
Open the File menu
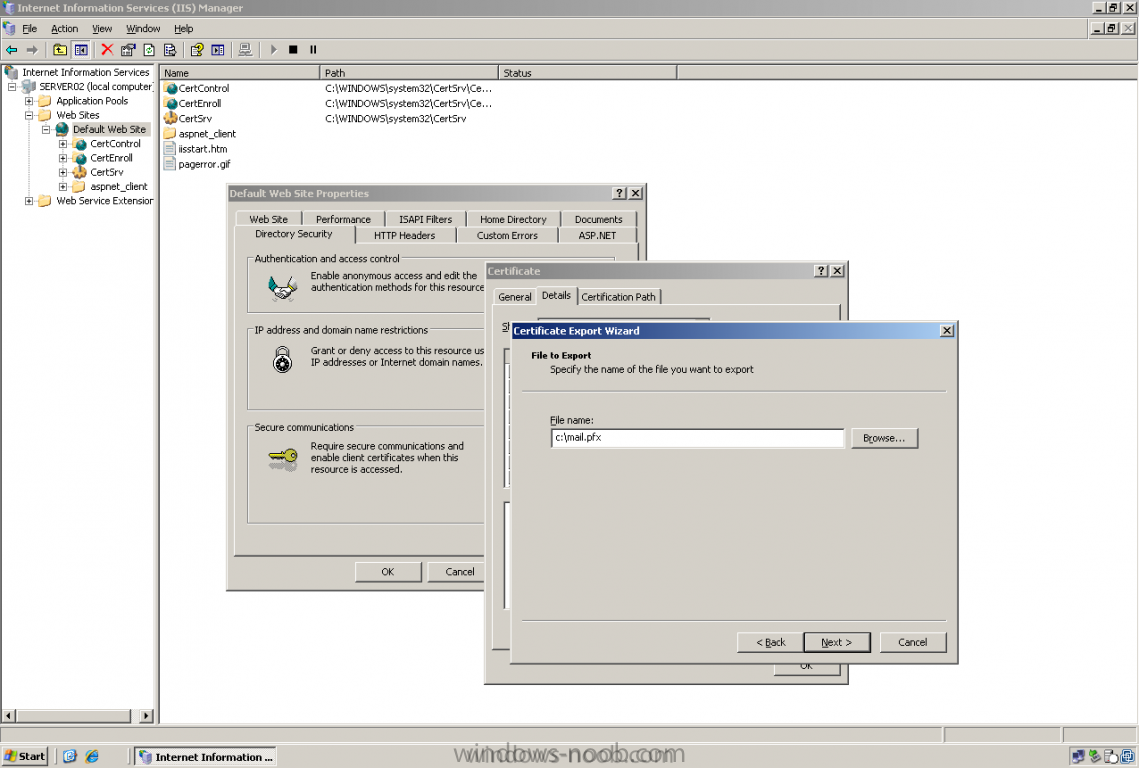coord(30,29)
